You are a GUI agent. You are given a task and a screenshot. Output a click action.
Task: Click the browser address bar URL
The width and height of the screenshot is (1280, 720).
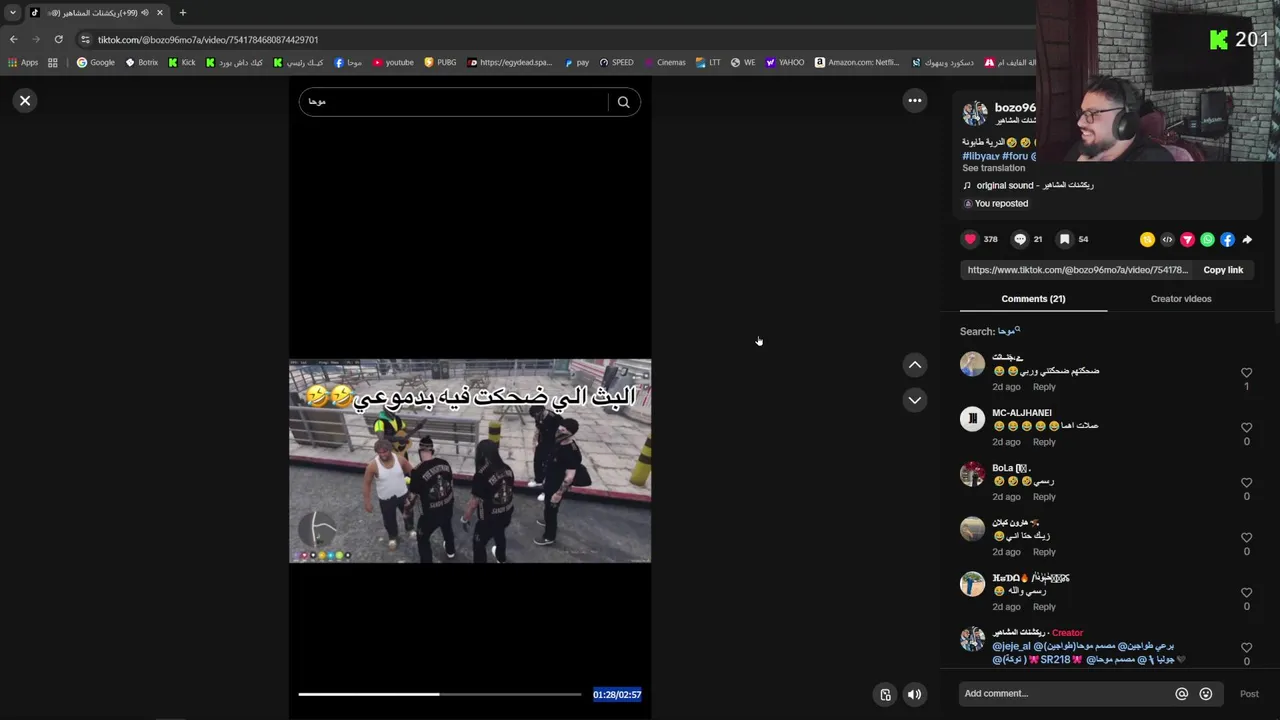coord(208,40)
